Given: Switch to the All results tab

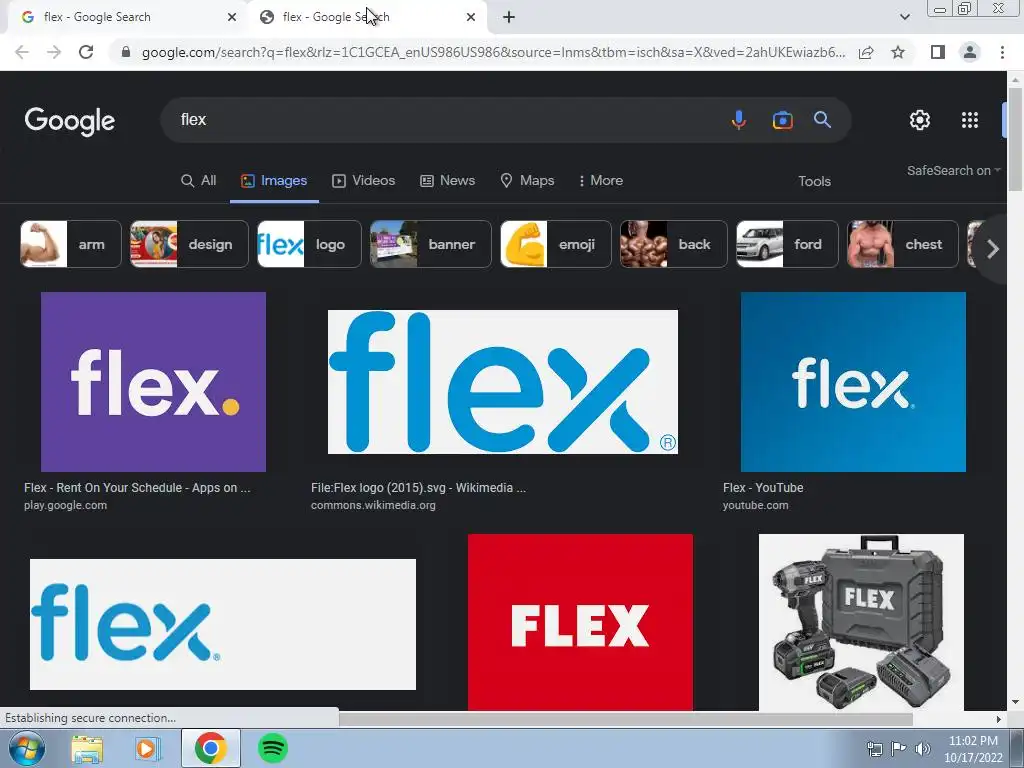Looking at the screenshot, I should pos(199,180).
